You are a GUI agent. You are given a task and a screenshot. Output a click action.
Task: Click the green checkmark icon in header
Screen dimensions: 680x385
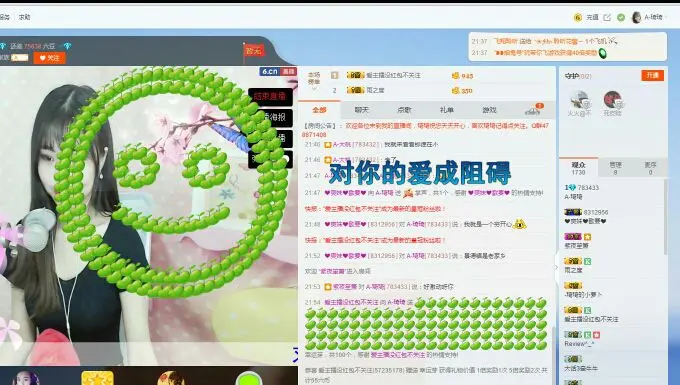point(621,17)
